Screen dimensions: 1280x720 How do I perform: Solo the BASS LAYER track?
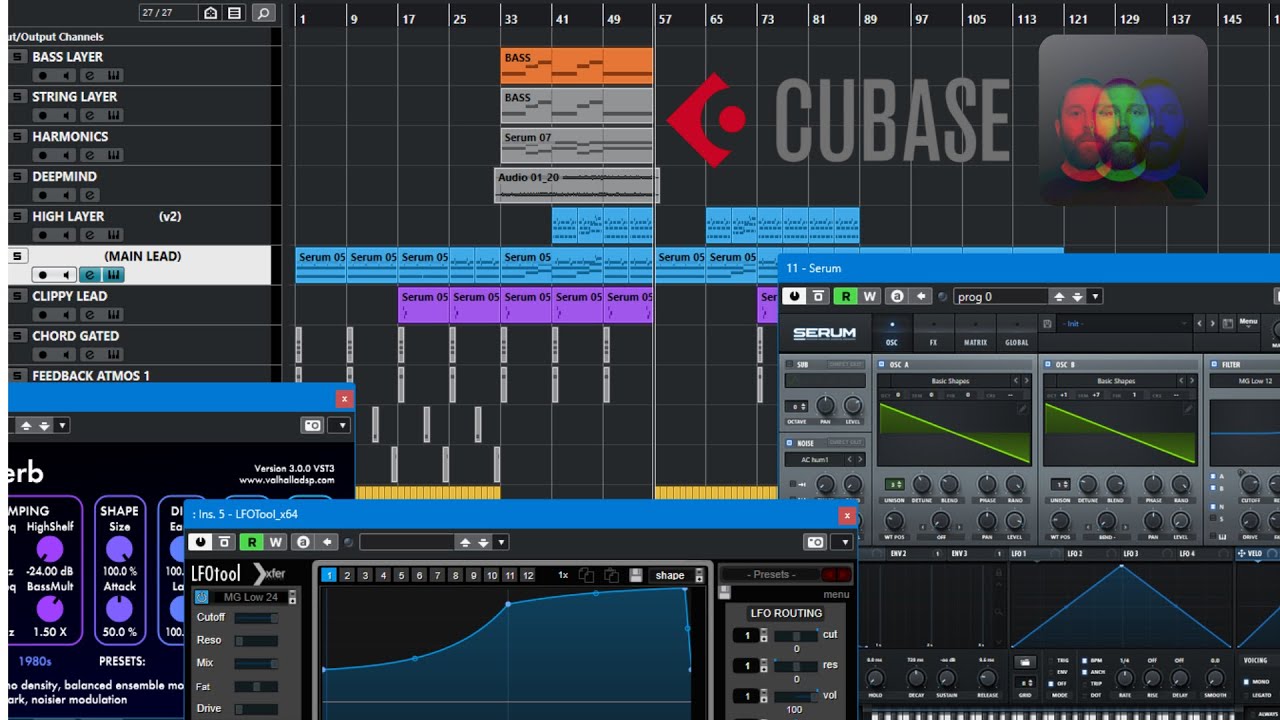[x=16, y=57]
